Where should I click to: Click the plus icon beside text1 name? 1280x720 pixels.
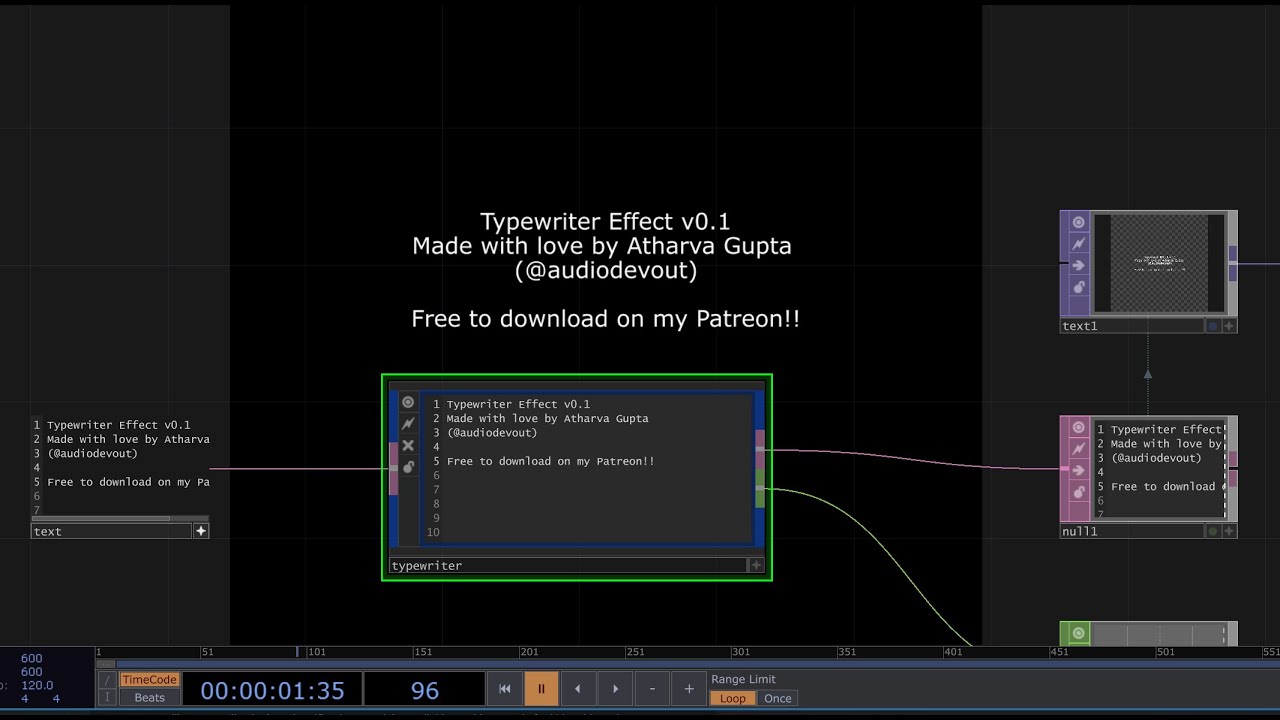click(1229, 326)
